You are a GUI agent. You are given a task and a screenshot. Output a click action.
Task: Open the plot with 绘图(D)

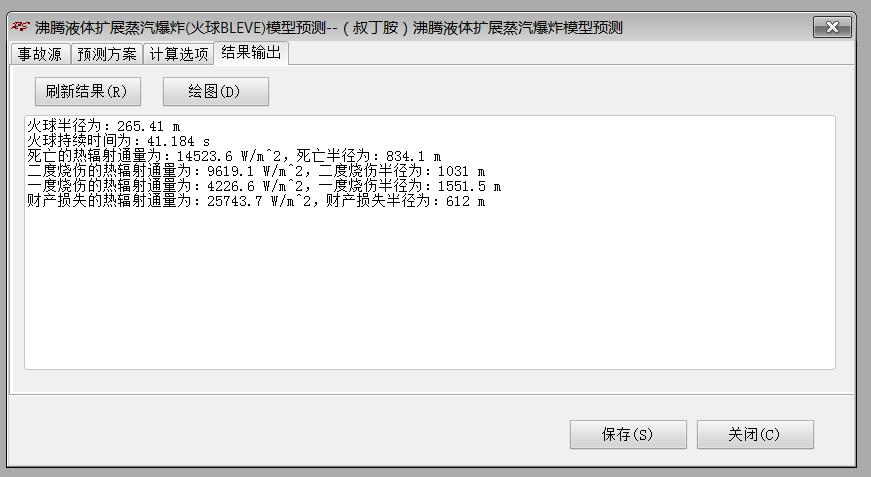pos(216,92)
